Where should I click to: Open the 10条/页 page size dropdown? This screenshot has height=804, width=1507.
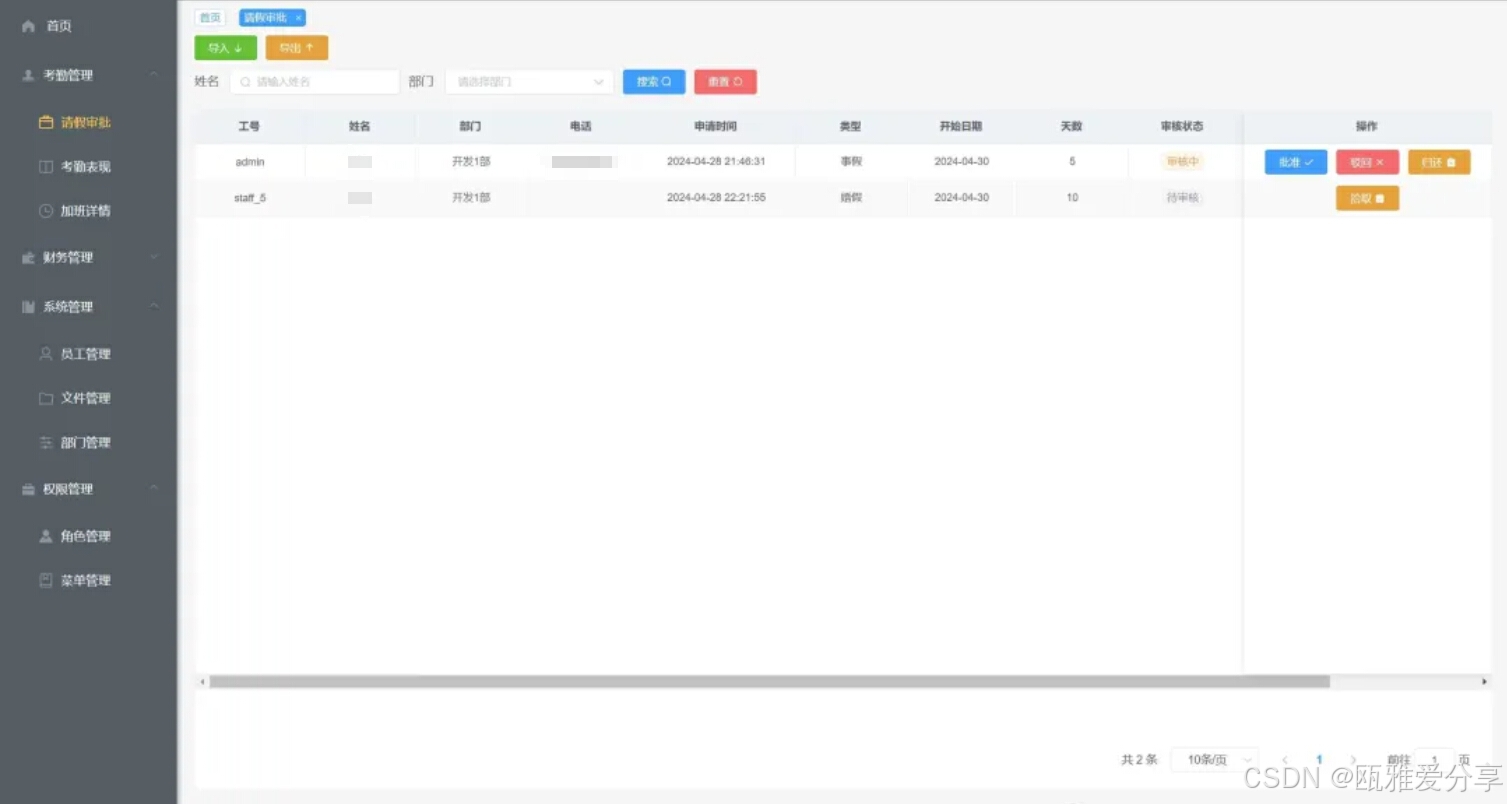1212,759
